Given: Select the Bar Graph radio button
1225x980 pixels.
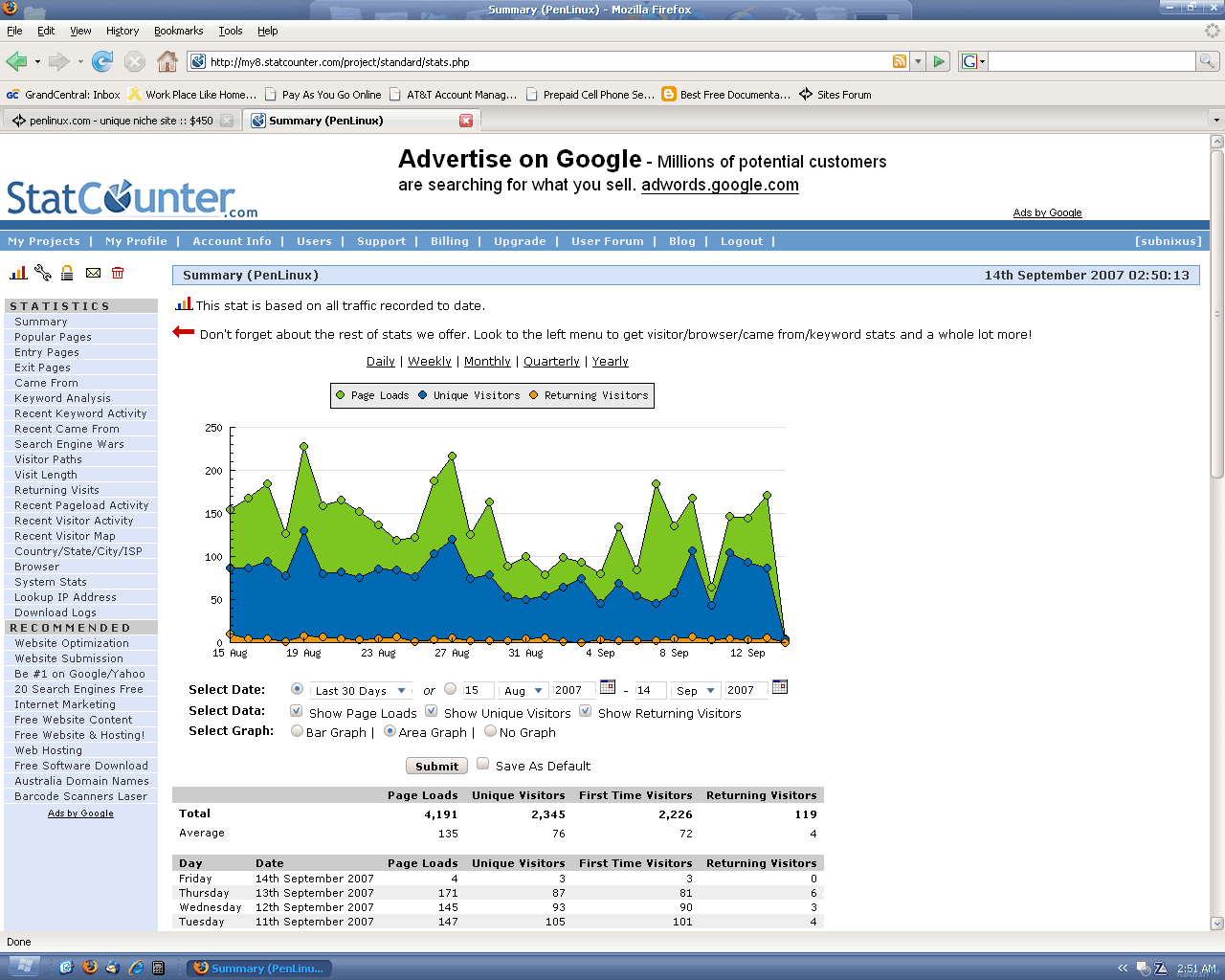Looking at the screenshot, I should [x=297, y=731].
